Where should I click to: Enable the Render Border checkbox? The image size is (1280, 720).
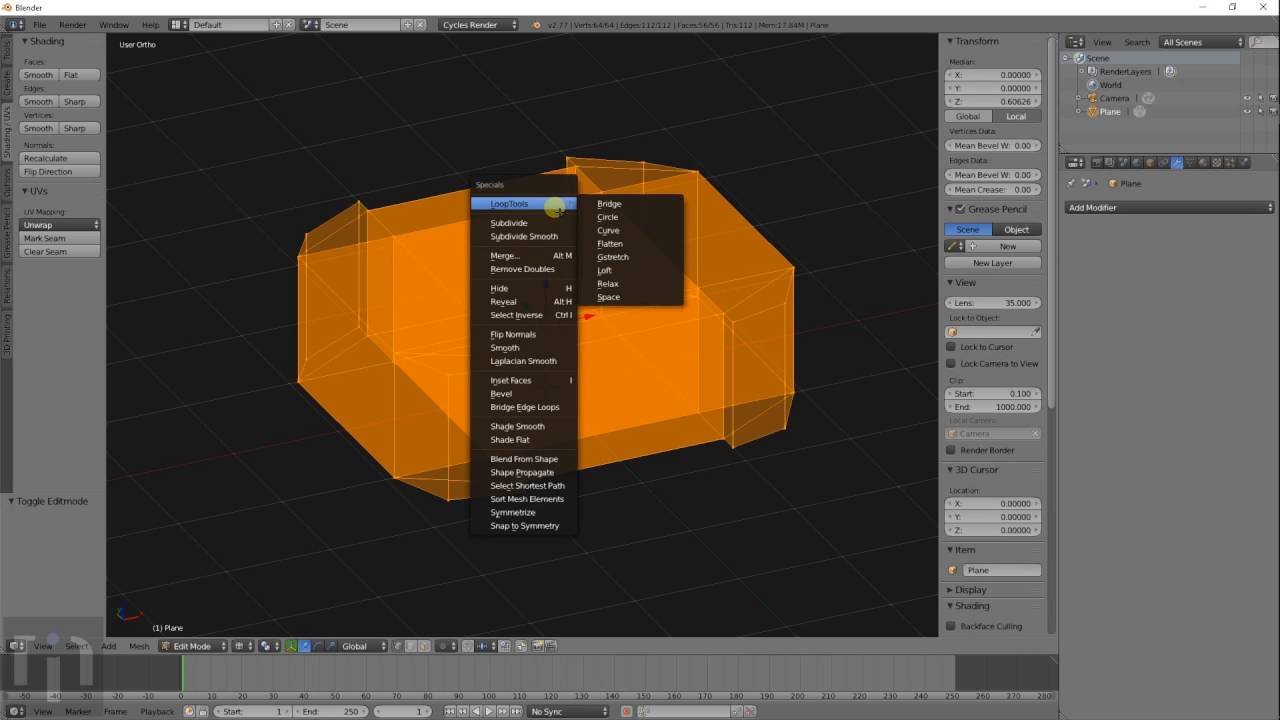951,450
